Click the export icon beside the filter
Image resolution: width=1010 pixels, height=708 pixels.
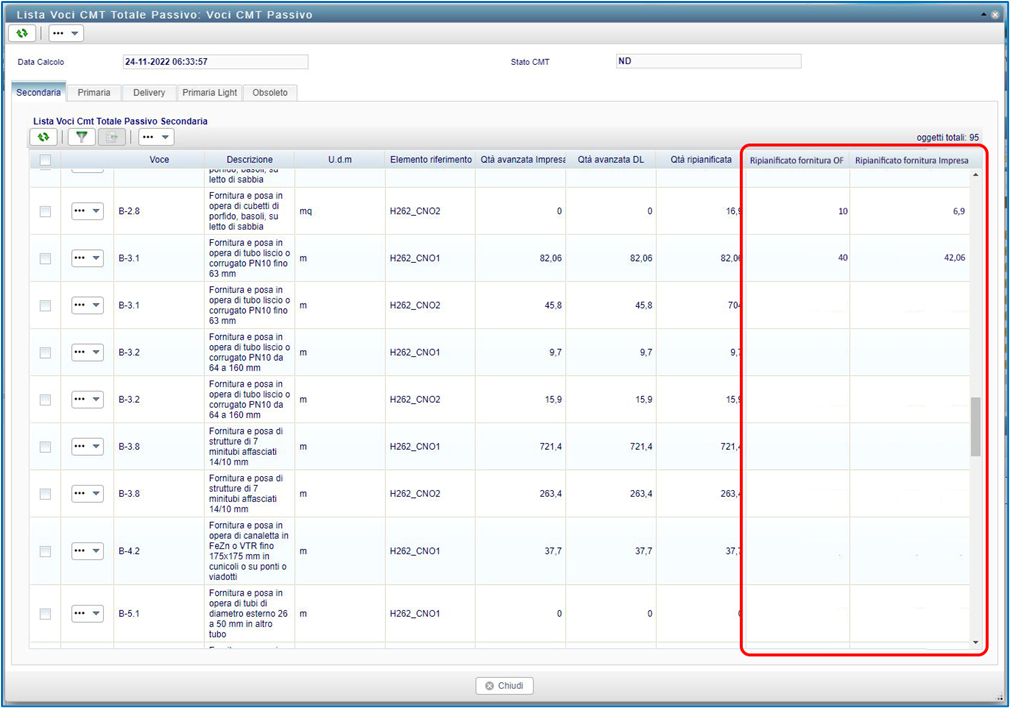(111, 137)
